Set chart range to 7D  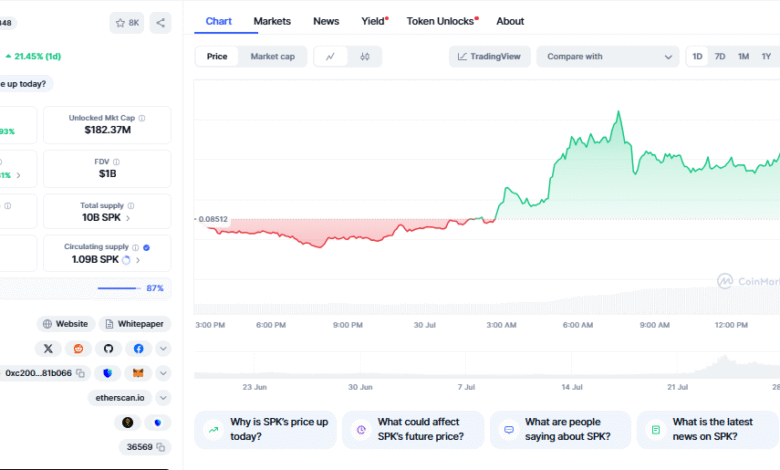click(x=720, y=57)
